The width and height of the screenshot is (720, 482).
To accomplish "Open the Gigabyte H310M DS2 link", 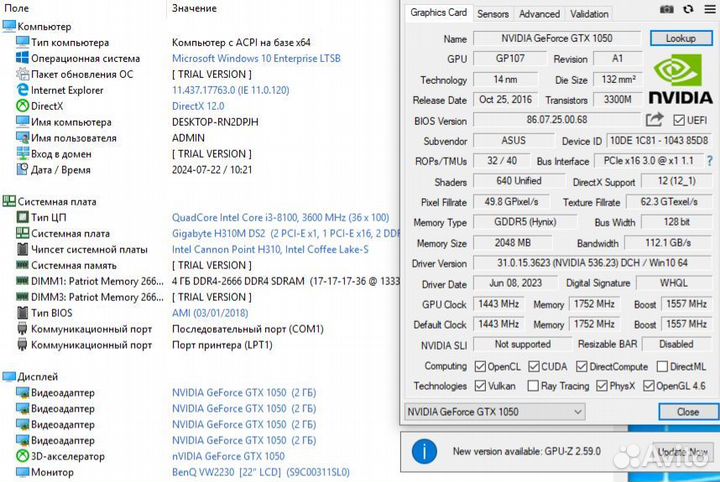I will (x=286, y=233).
